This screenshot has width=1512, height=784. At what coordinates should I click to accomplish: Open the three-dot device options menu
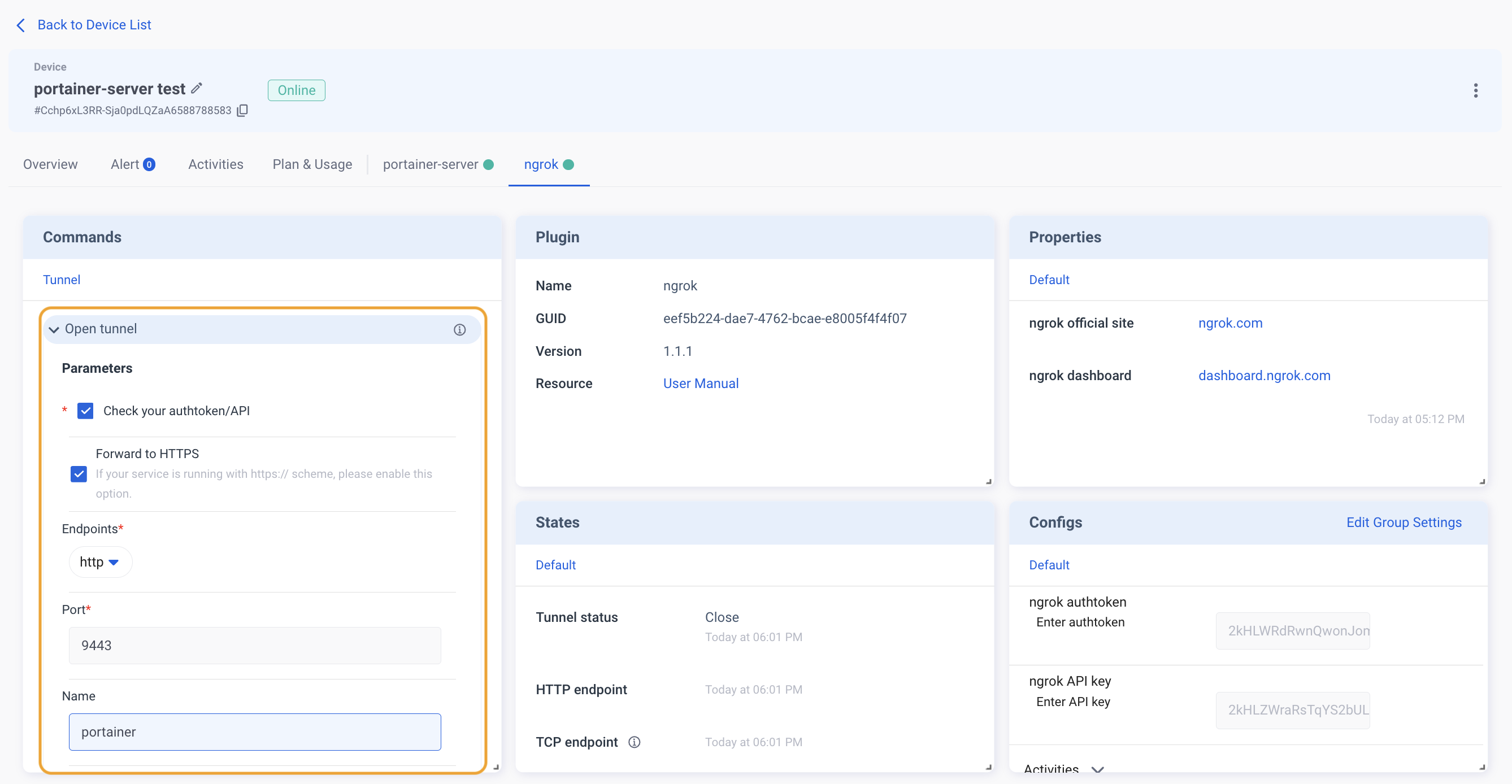(x=1475, y=90)
